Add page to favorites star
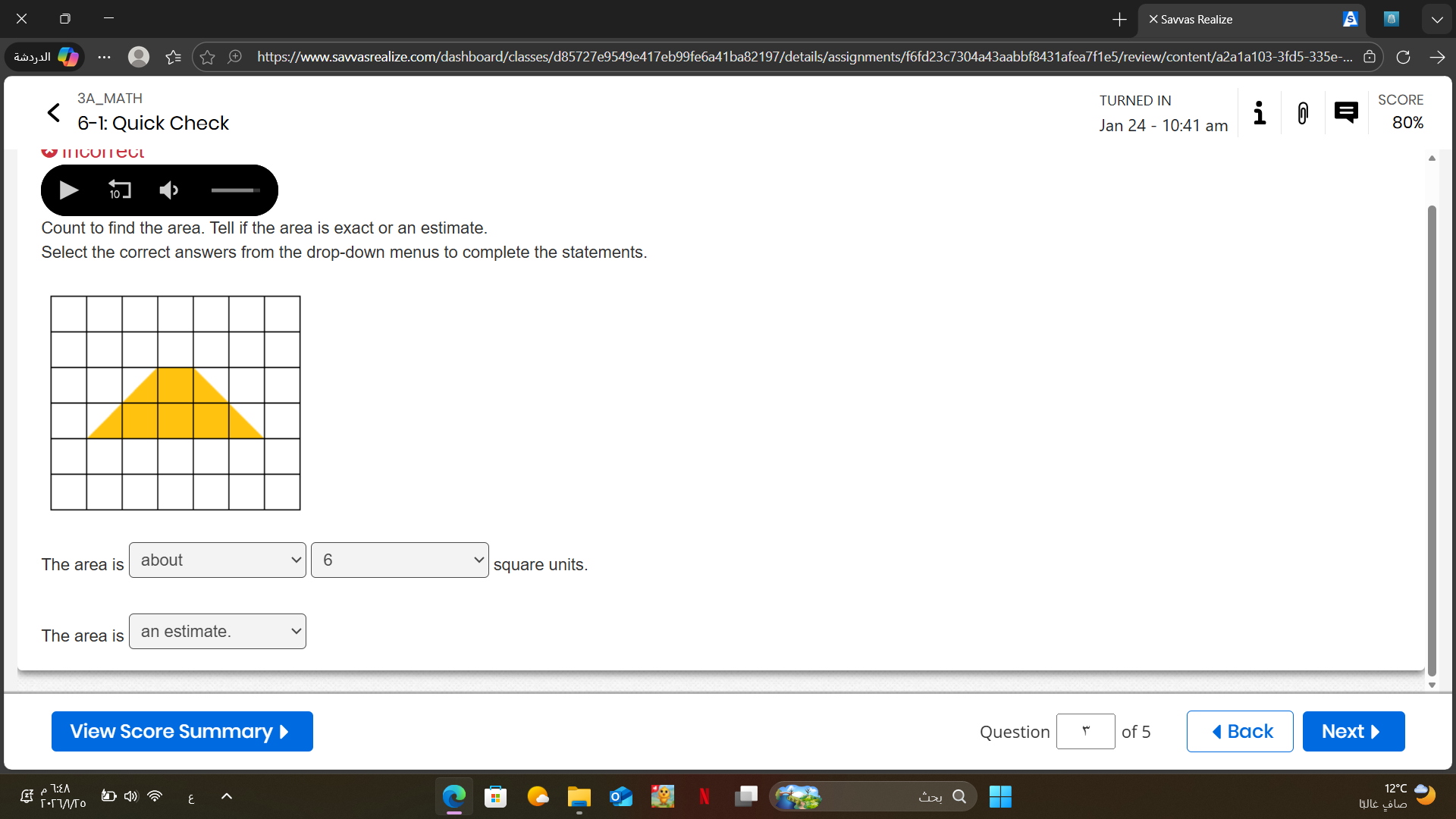1456x819 pixels. tap(208, 57)
